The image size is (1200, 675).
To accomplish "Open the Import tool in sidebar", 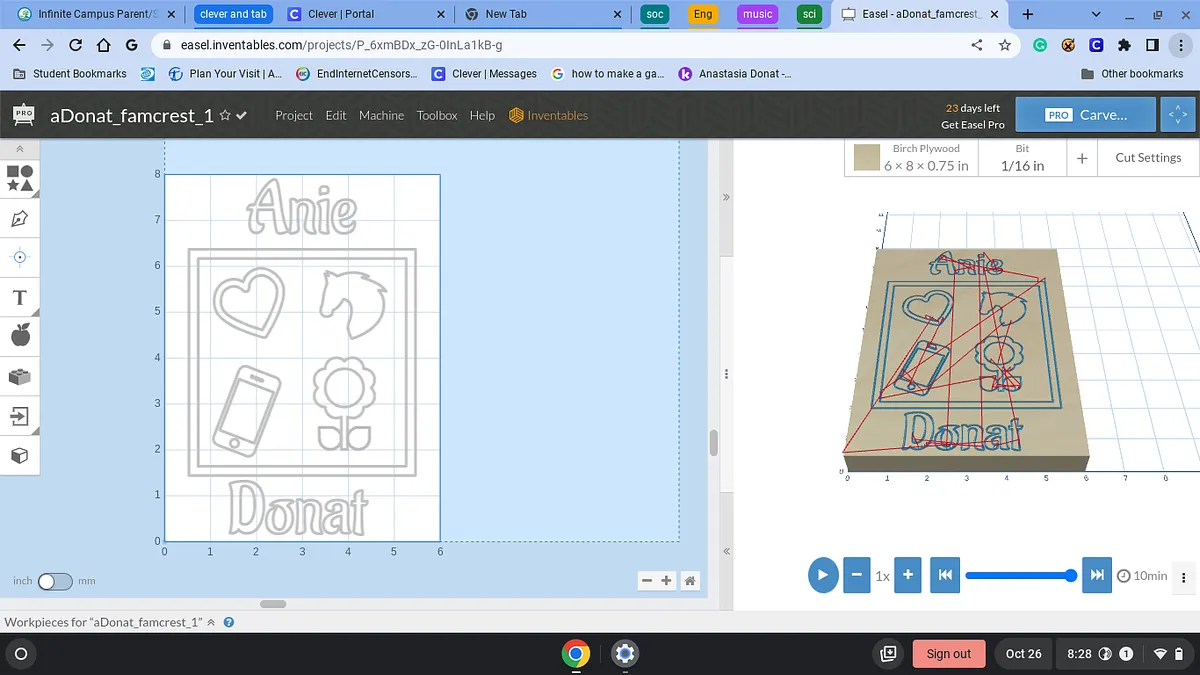I will click(x=20, y=415).
